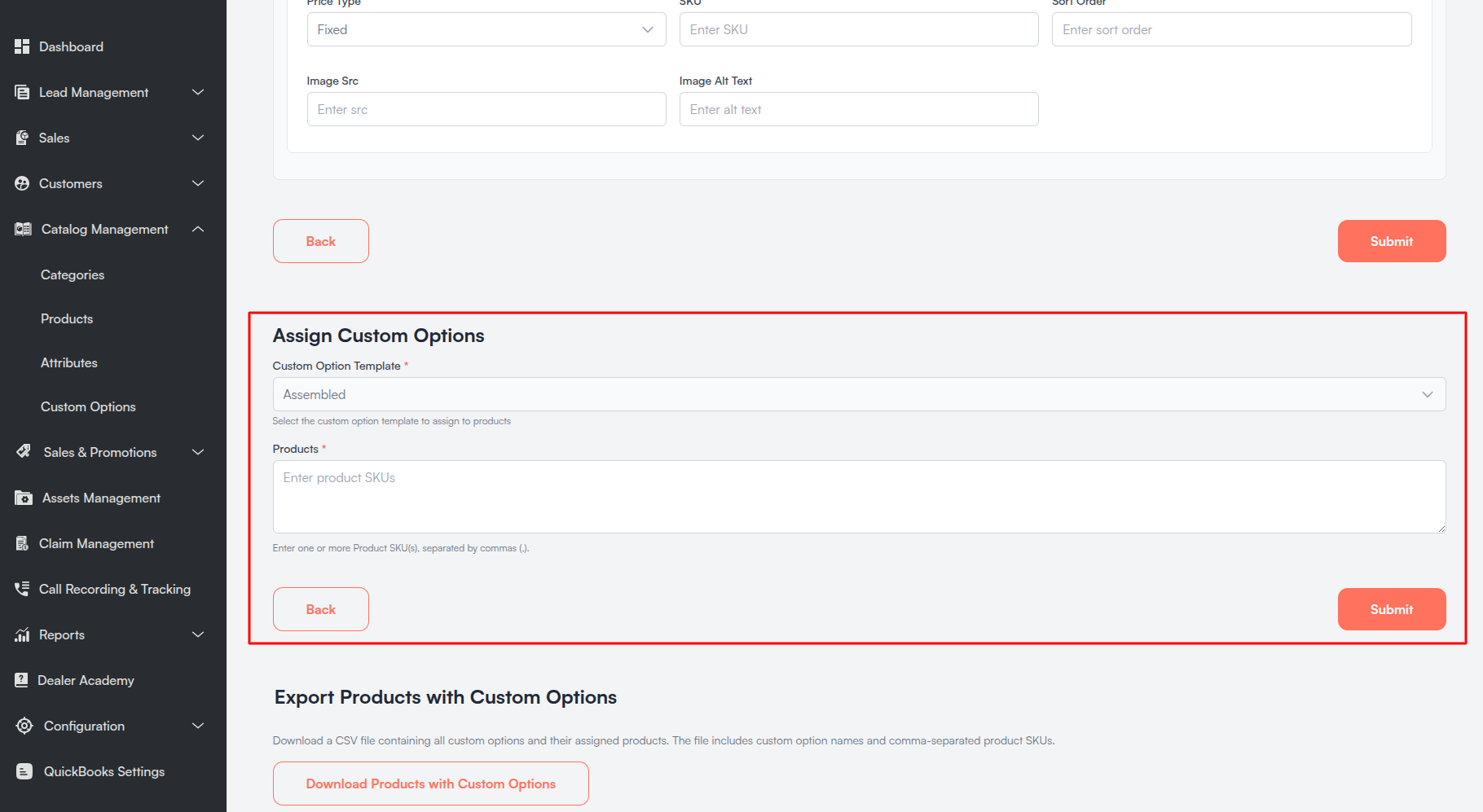
Task: Click the Sales sidebar icon
Action: click(x=22, y=138)
